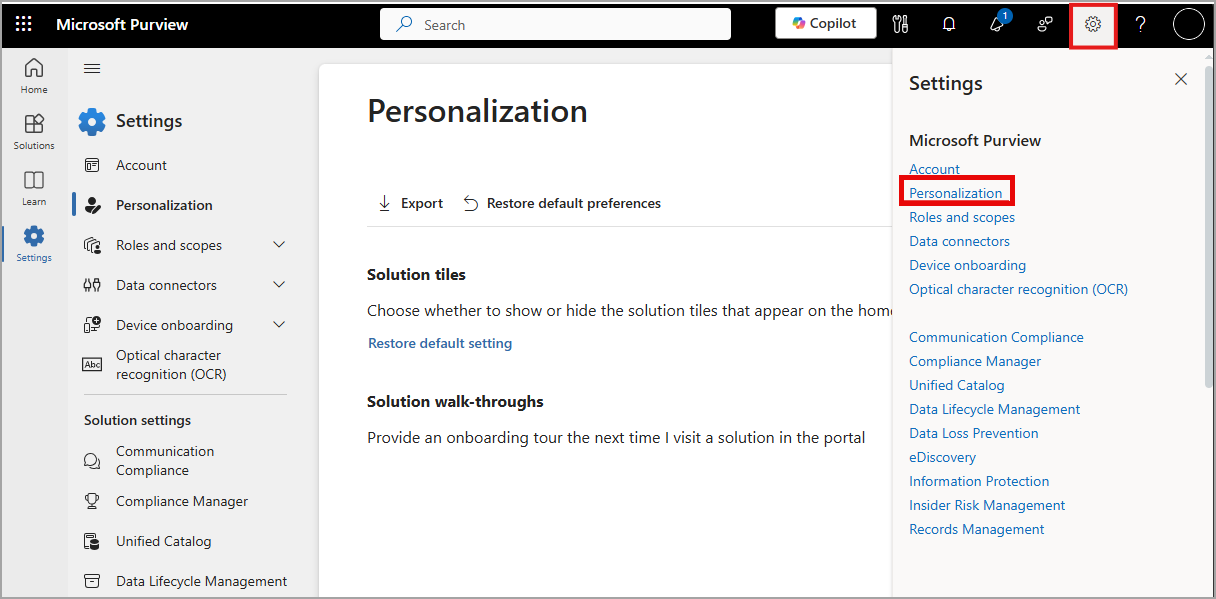Click the Data connectors plug icon
Screen dimensions: 1216x599
point(92,285)
